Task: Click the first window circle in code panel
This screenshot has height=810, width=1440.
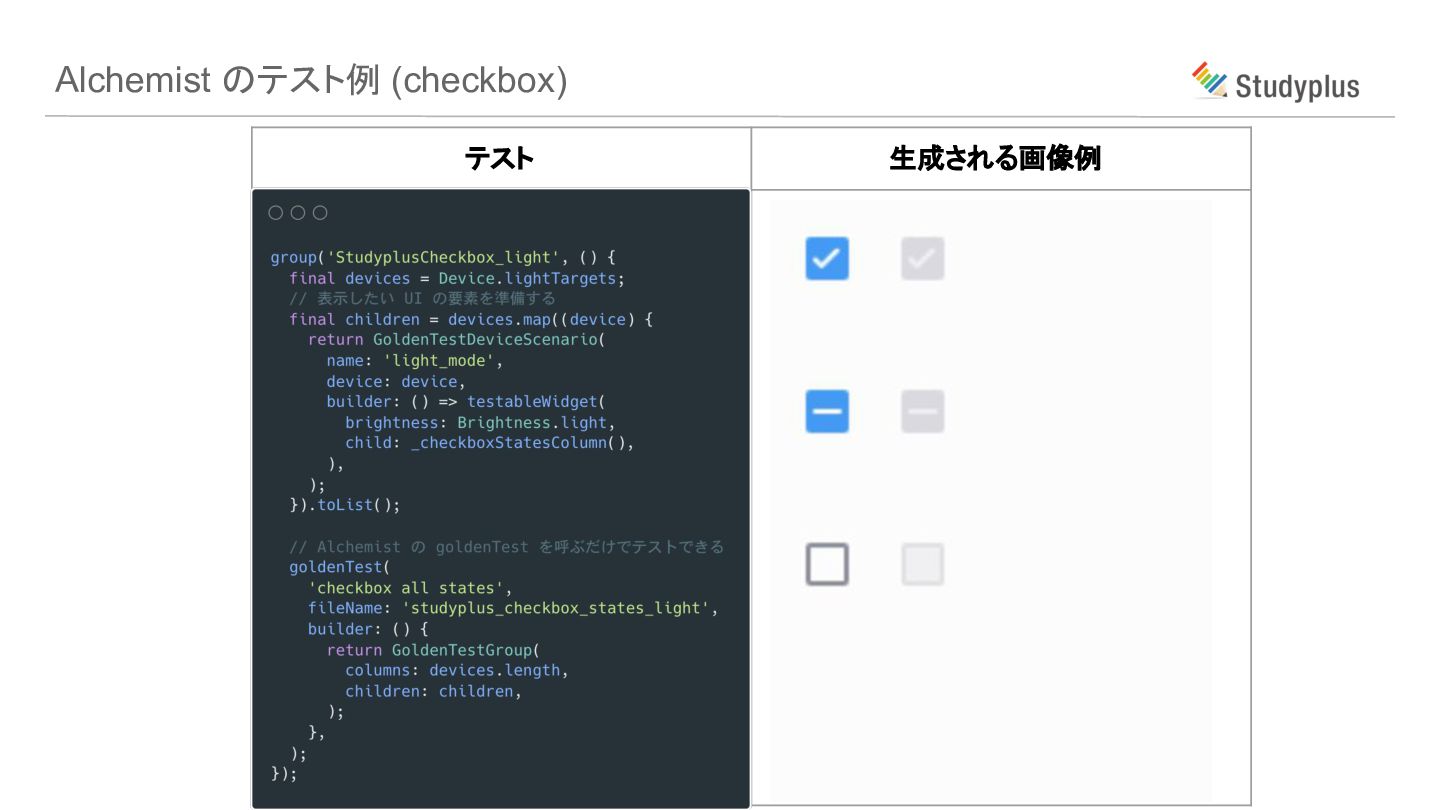Action: pos(276,213)
